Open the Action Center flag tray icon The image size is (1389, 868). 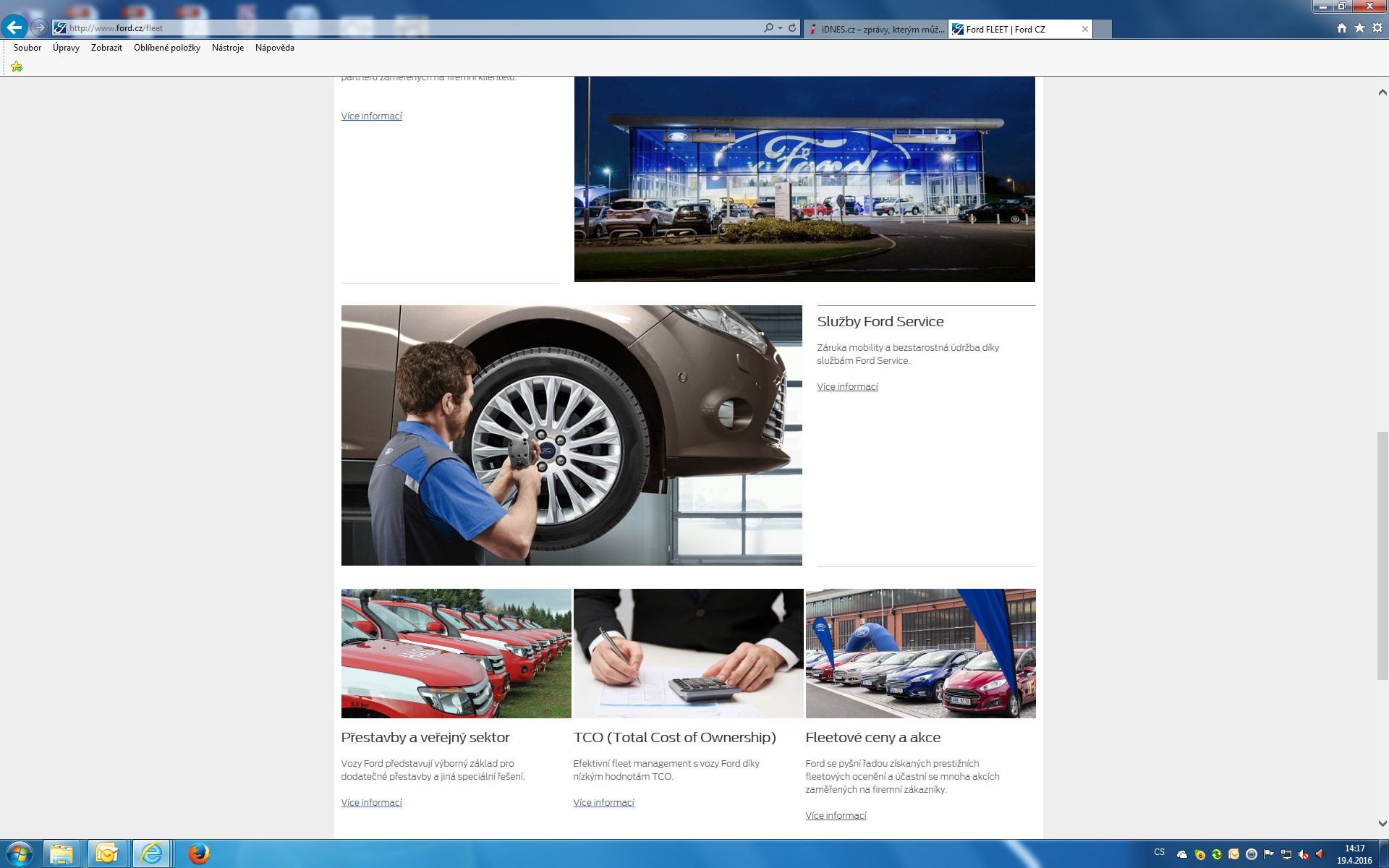coord(1268,854)
